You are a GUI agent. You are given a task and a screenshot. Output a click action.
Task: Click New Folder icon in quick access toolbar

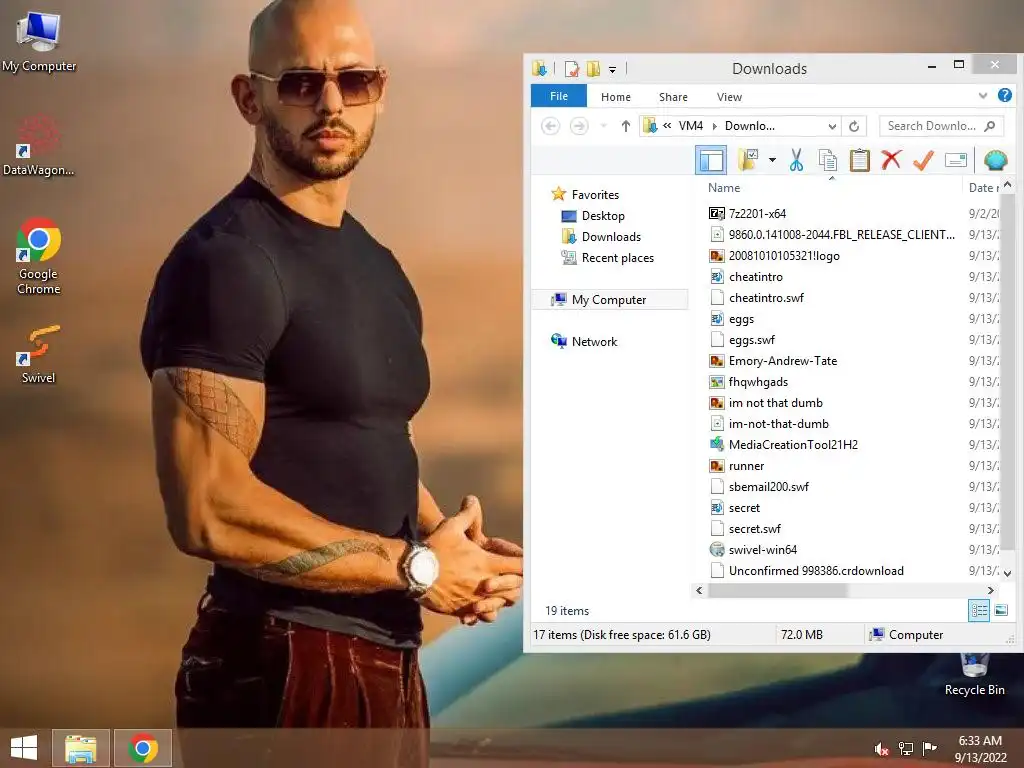pos(593,69)
